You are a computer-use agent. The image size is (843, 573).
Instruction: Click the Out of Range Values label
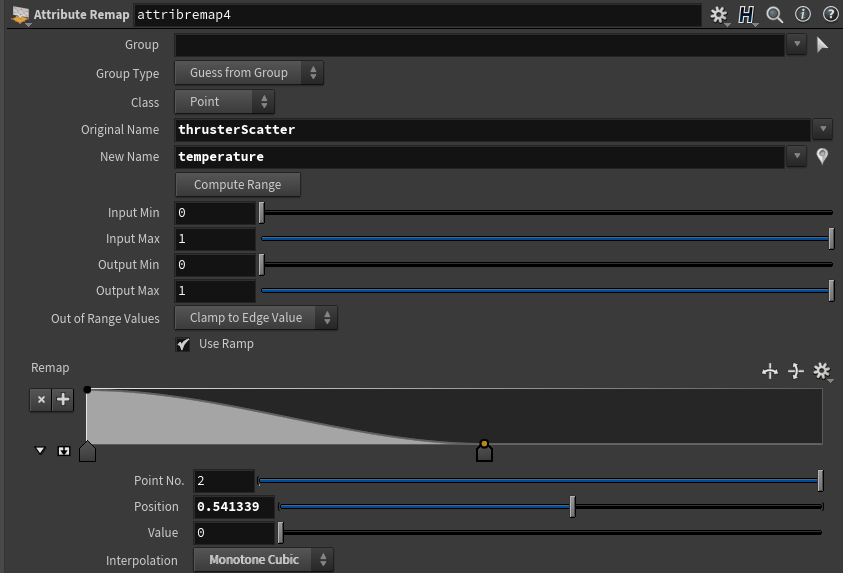pyautogui.click(x=105, y=318)
